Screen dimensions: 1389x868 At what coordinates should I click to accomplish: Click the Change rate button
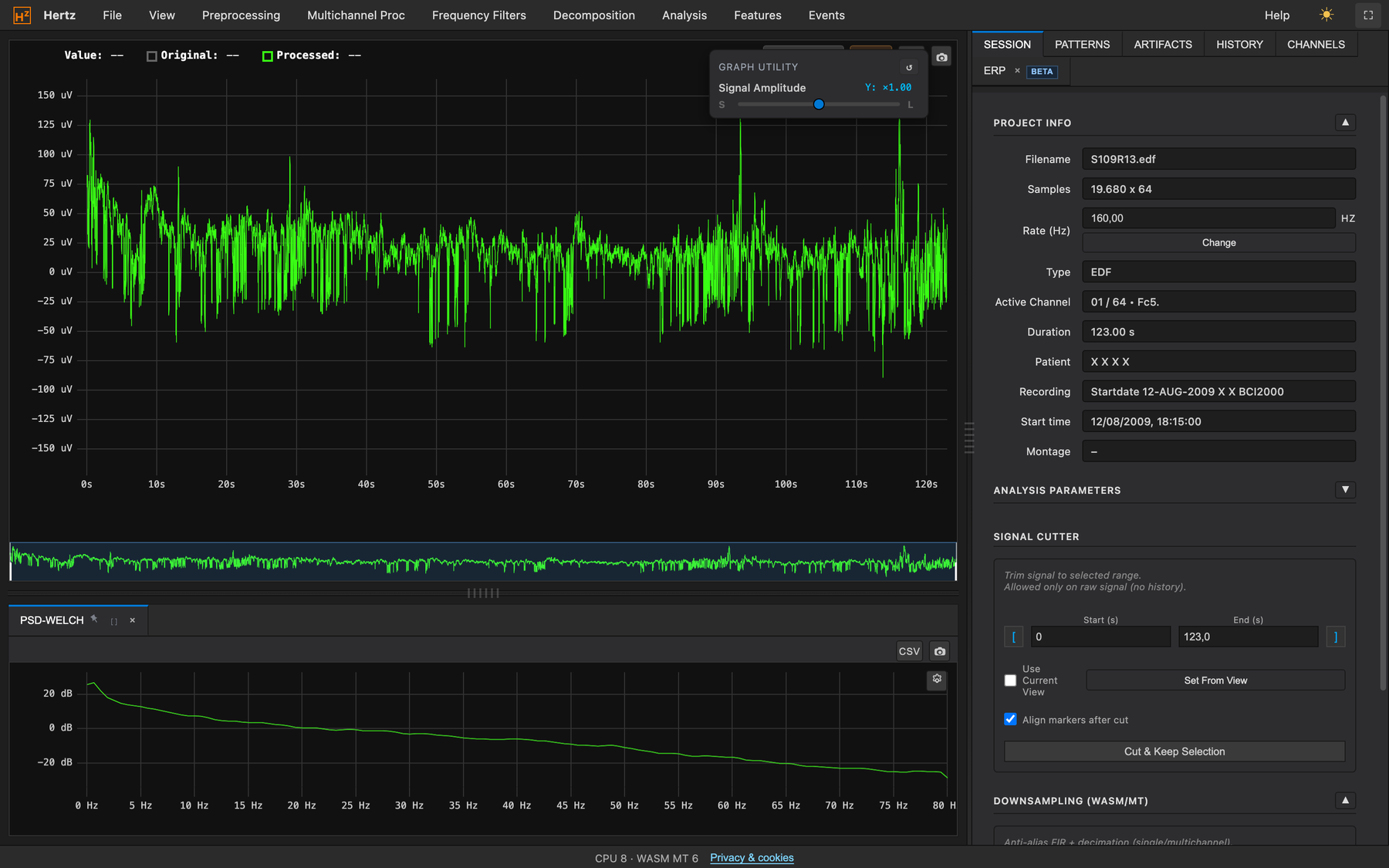click(x=1218, y=242)
